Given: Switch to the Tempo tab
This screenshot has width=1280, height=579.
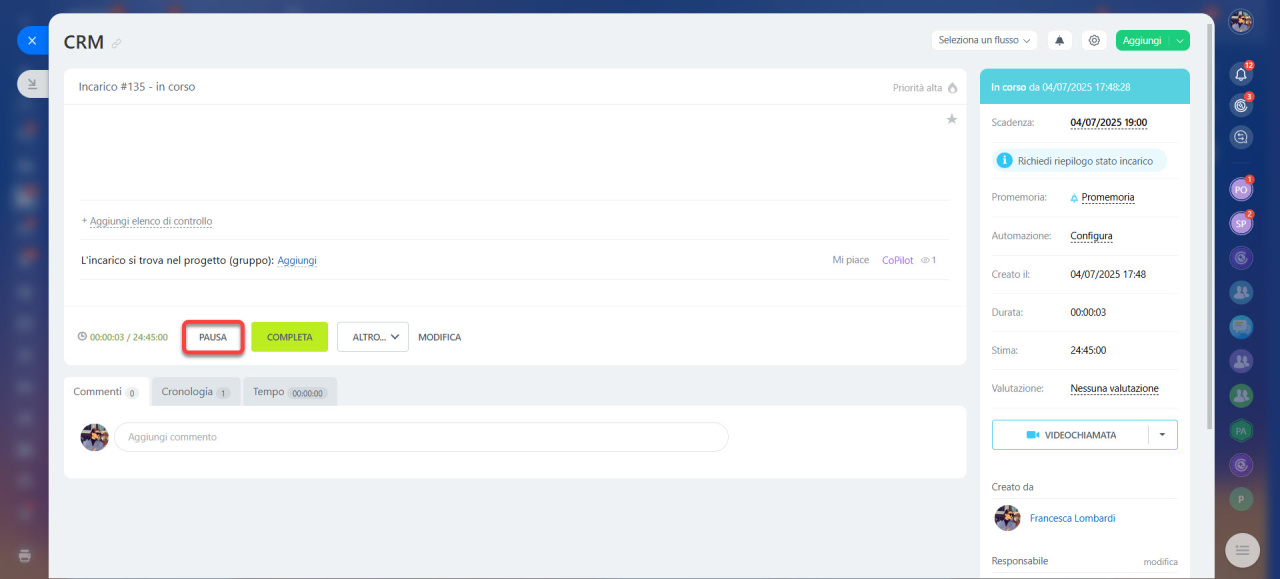Looking at the screenshot, I should click(x=290, y=392).
